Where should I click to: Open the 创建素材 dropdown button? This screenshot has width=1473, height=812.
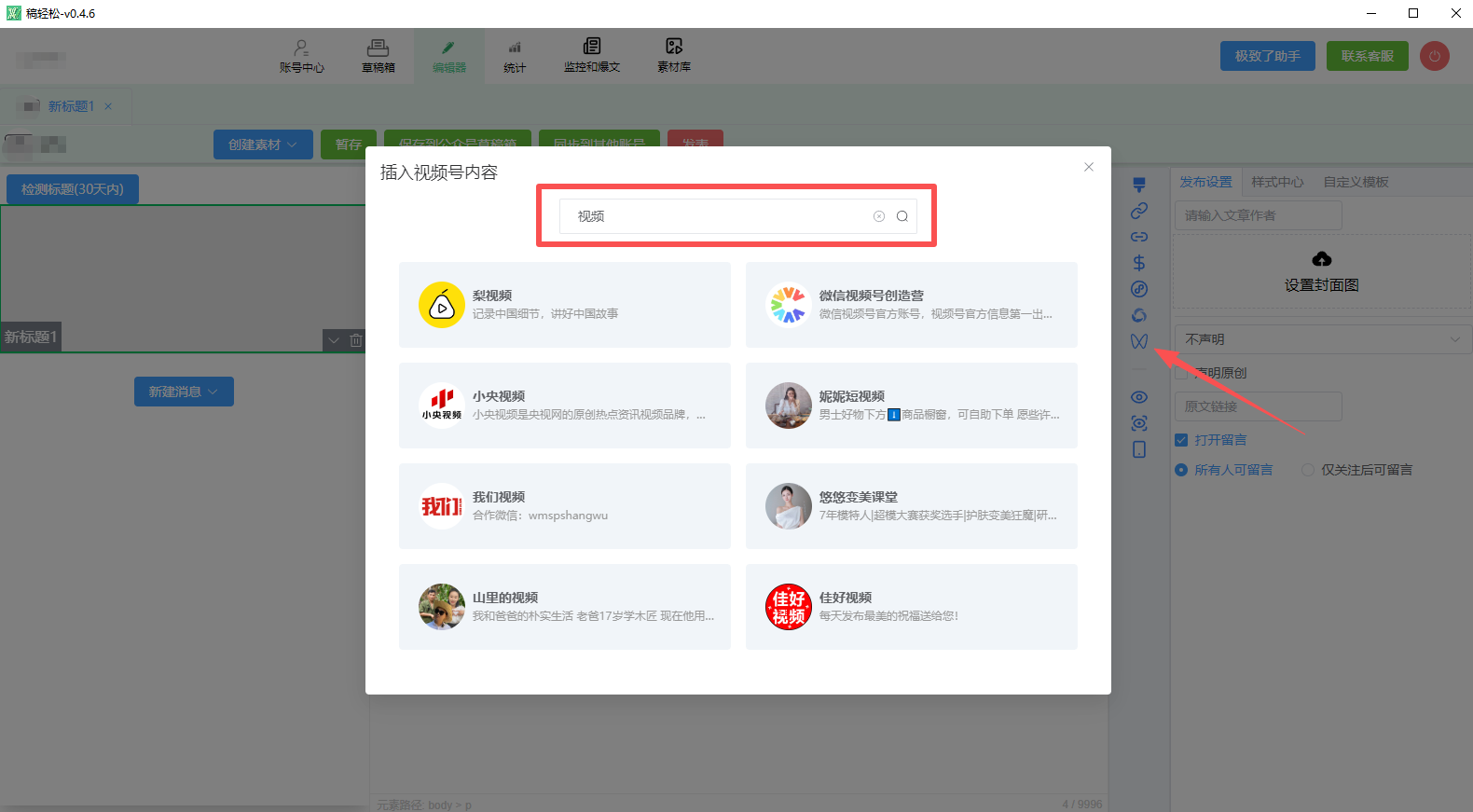pos(263,145)
